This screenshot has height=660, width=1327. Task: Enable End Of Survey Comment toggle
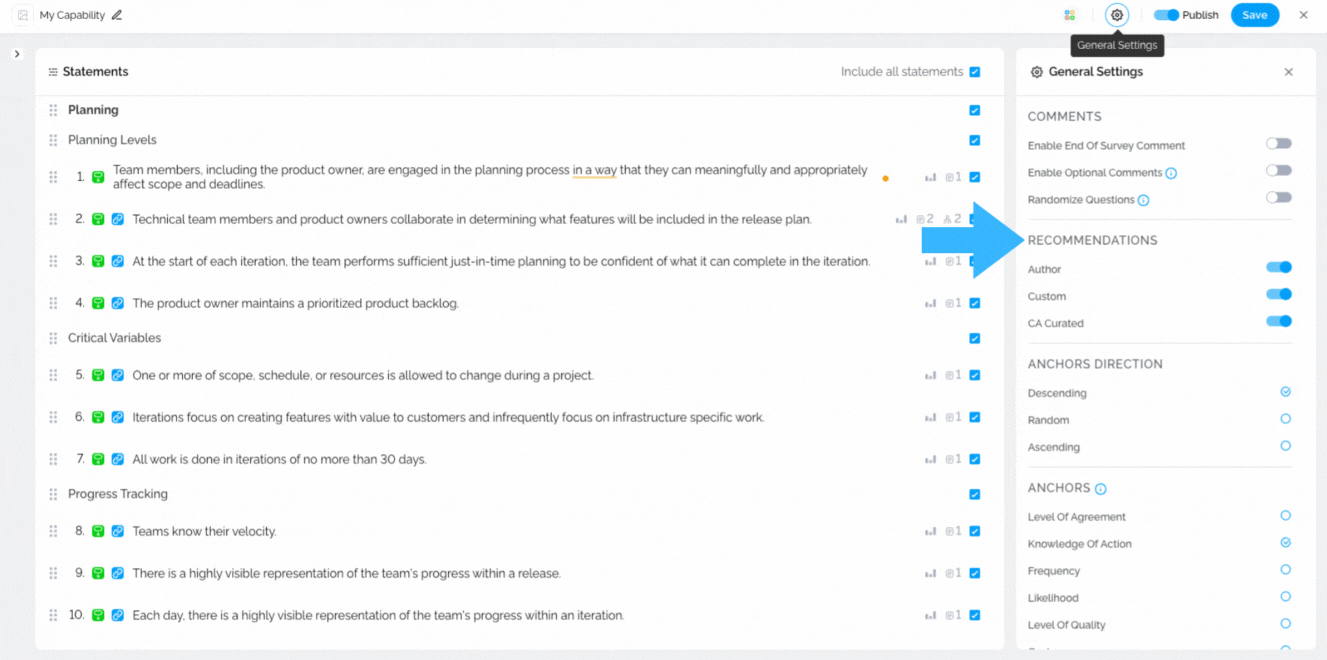point(1278,144)
